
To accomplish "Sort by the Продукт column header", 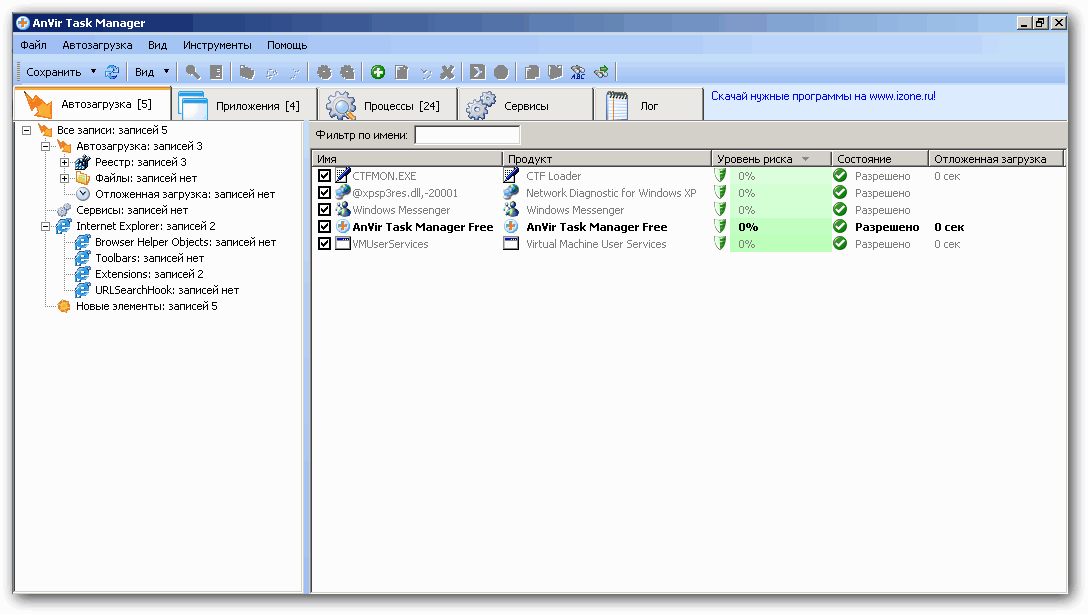I will click(x=607, y=159).
